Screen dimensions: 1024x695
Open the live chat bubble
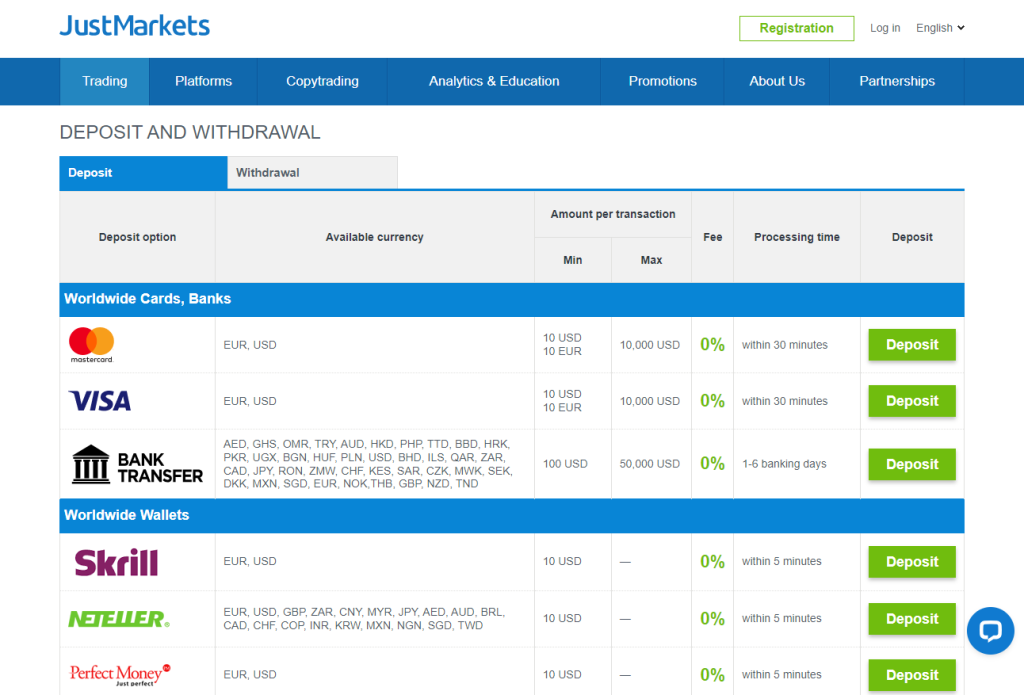990,631
